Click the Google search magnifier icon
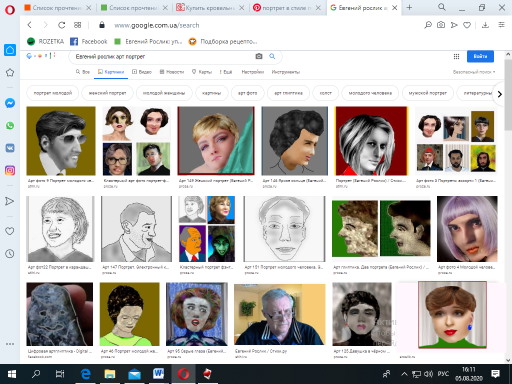The width and height of the screenshot is (512, 384). pos(272,56)
